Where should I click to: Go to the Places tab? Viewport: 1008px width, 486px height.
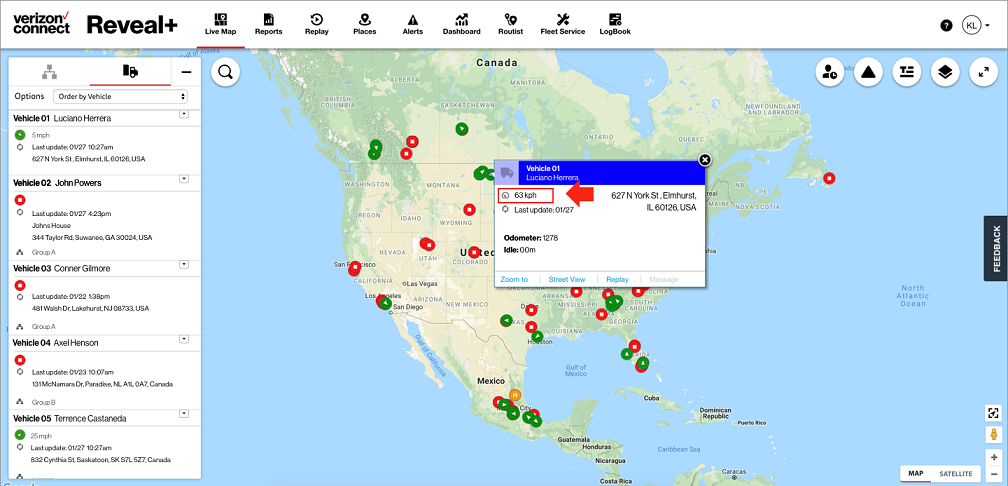[364, 24]
